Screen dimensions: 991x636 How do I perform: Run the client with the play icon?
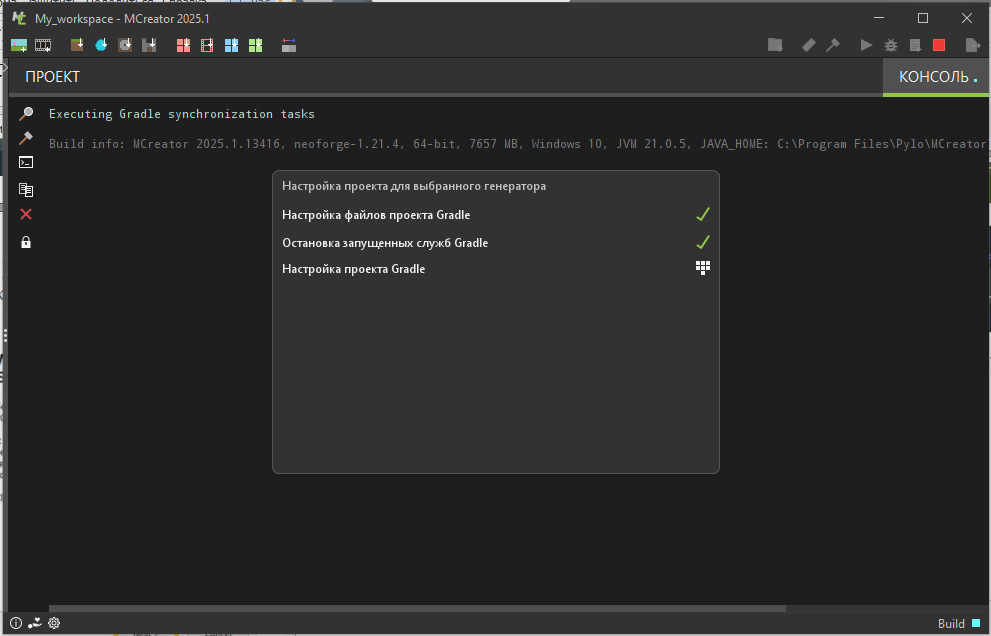(866, 45)
